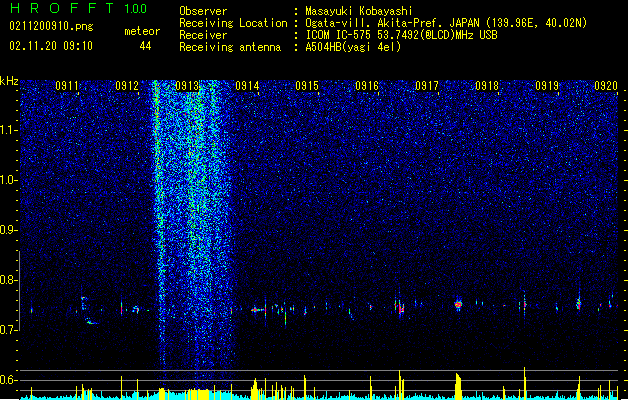Click the 1.1 kHz axis label
This screenshot has width=629, height=400.
click(x=9, y=130)
